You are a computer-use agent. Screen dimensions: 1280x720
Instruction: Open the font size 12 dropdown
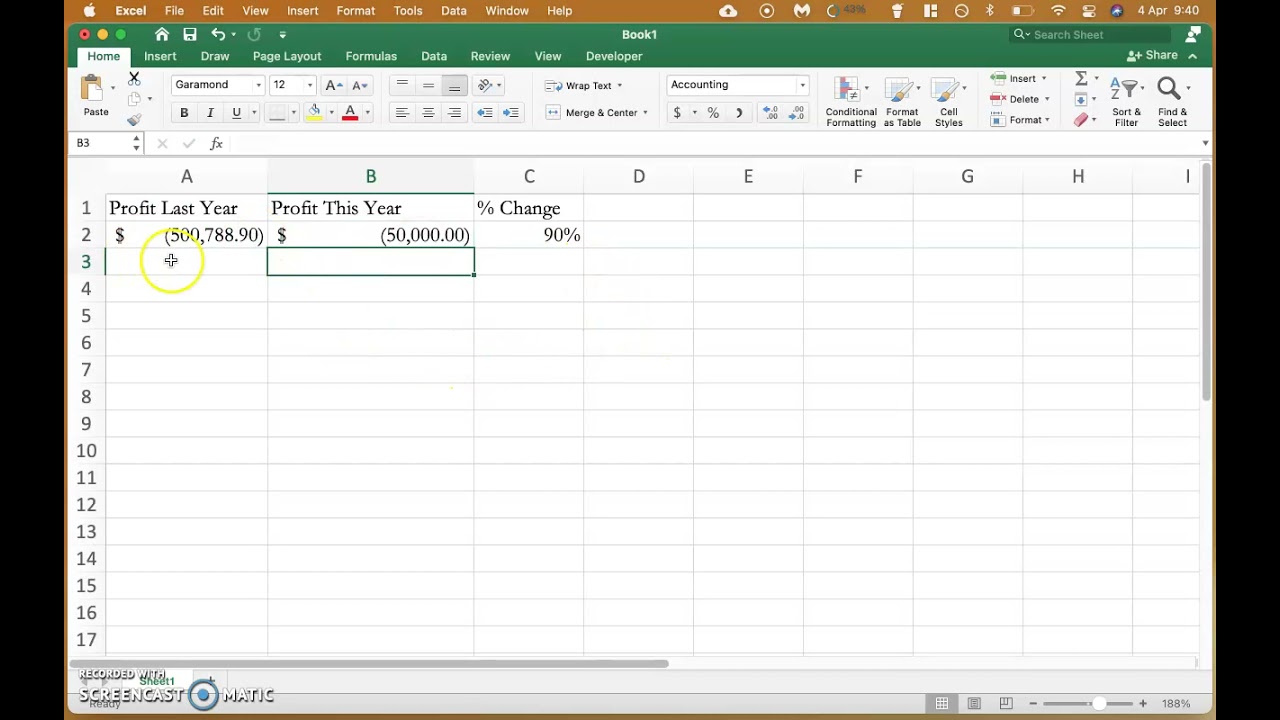click(x=309, y=85)
